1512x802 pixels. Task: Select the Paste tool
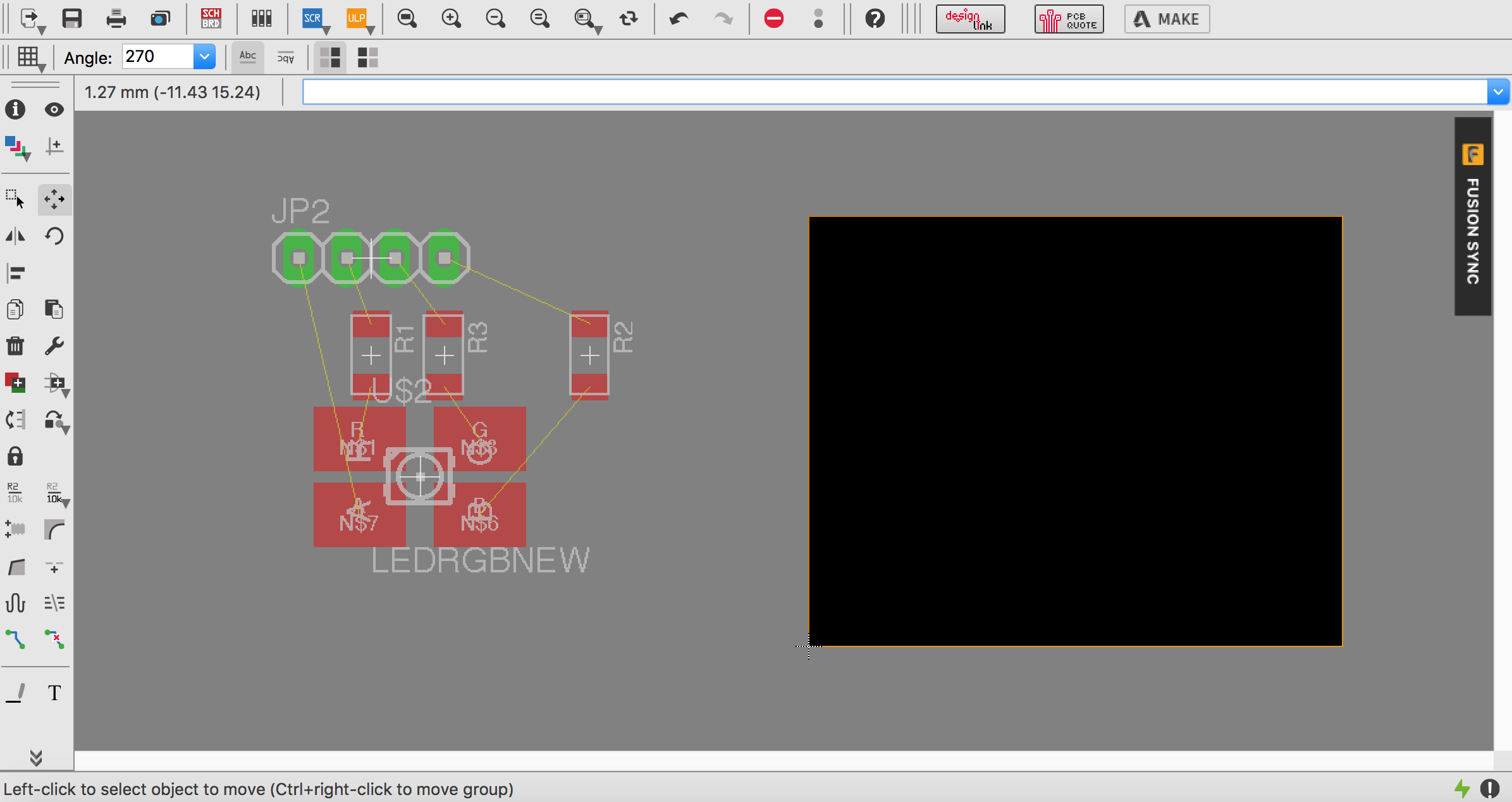tap(54, 310)
